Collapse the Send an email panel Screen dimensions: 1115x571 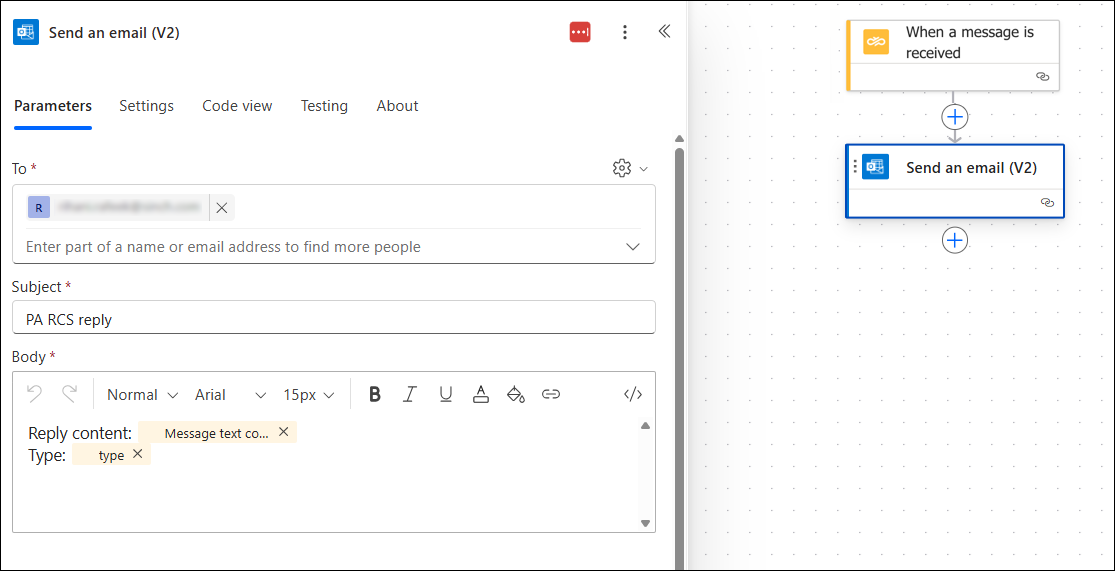tap(664, 32)
